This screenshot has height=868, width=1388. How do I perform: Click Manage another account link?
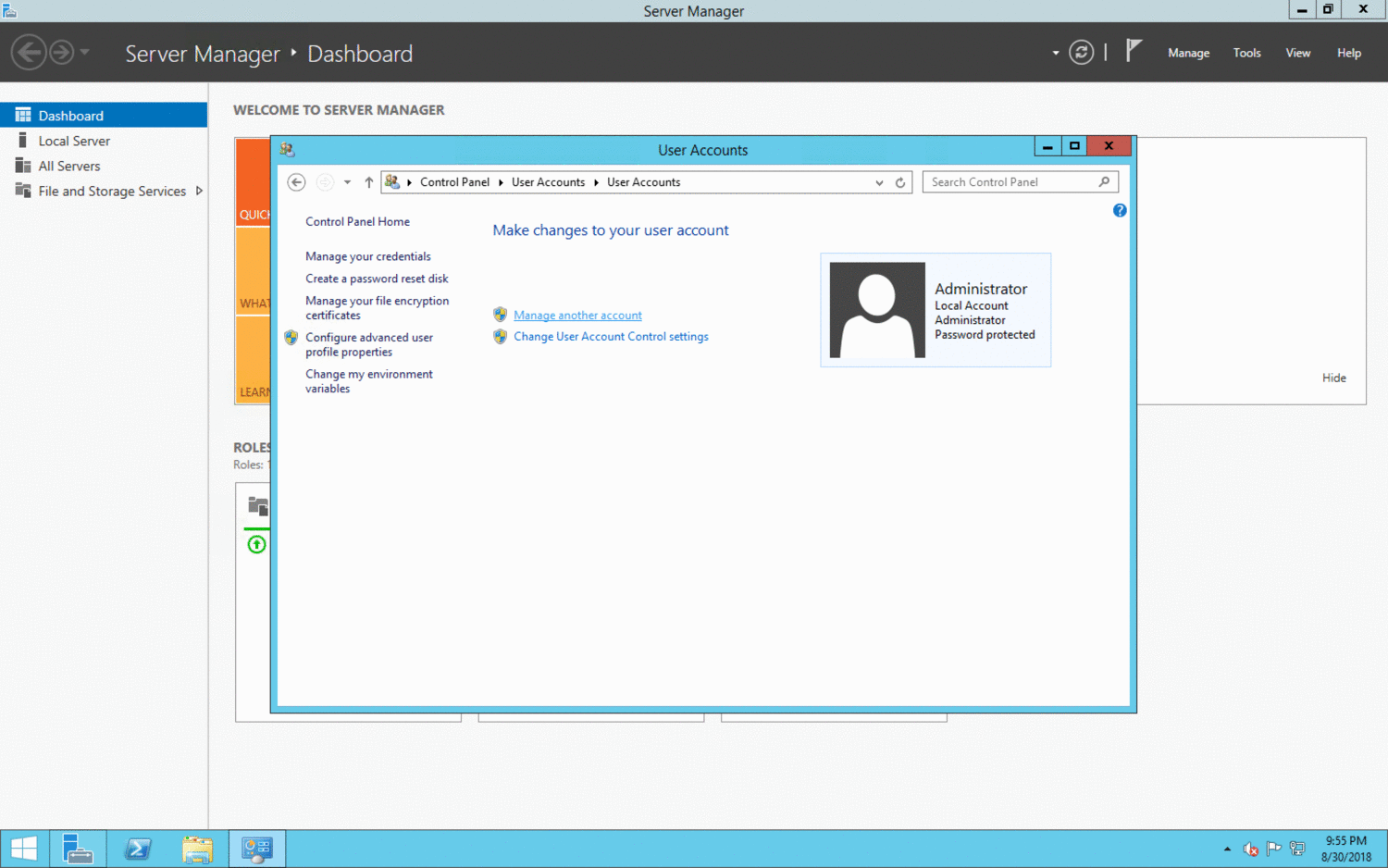[577, 316]
